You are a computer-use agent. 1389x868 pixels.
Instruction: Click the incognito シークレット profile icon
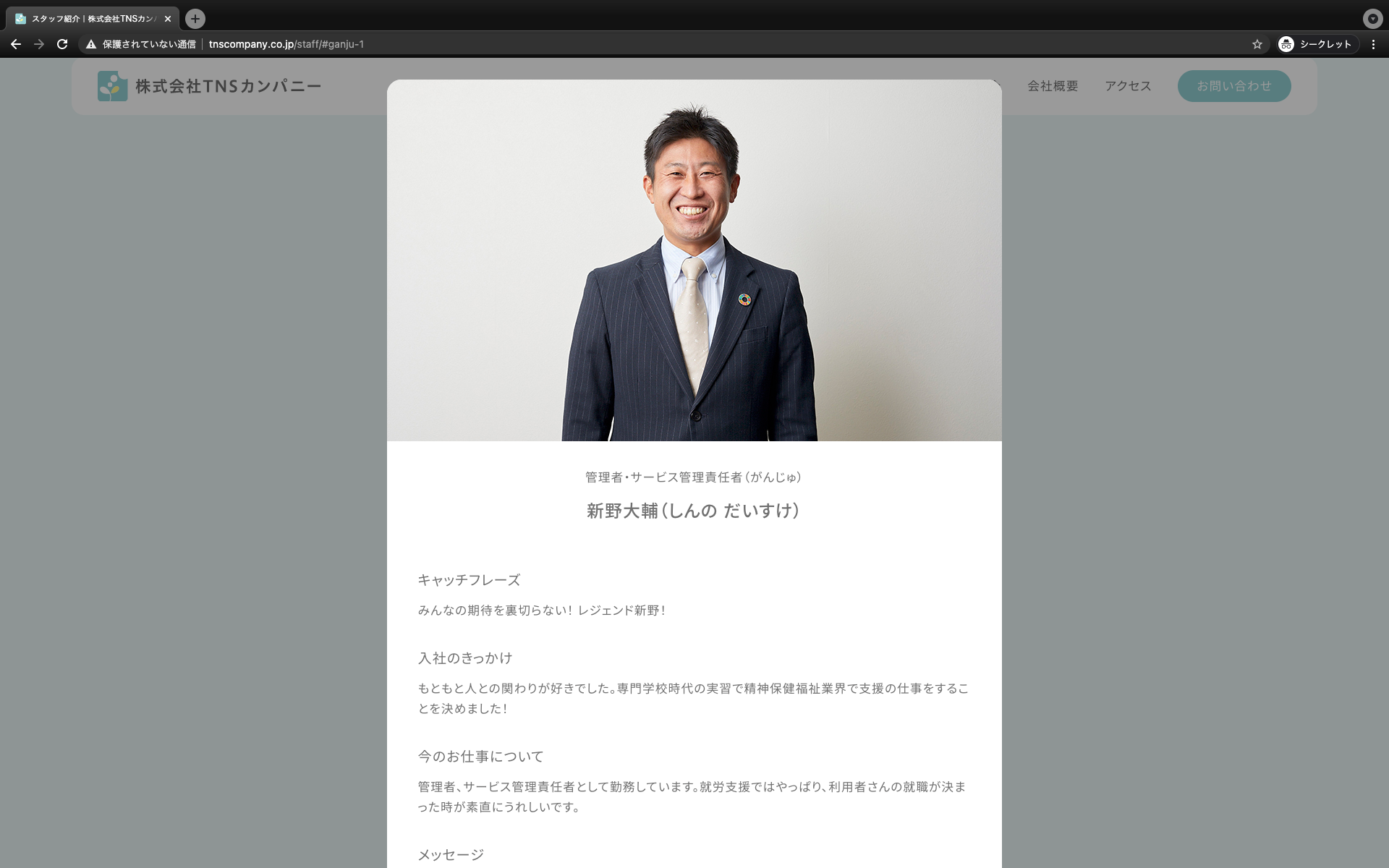(1286, 44)
